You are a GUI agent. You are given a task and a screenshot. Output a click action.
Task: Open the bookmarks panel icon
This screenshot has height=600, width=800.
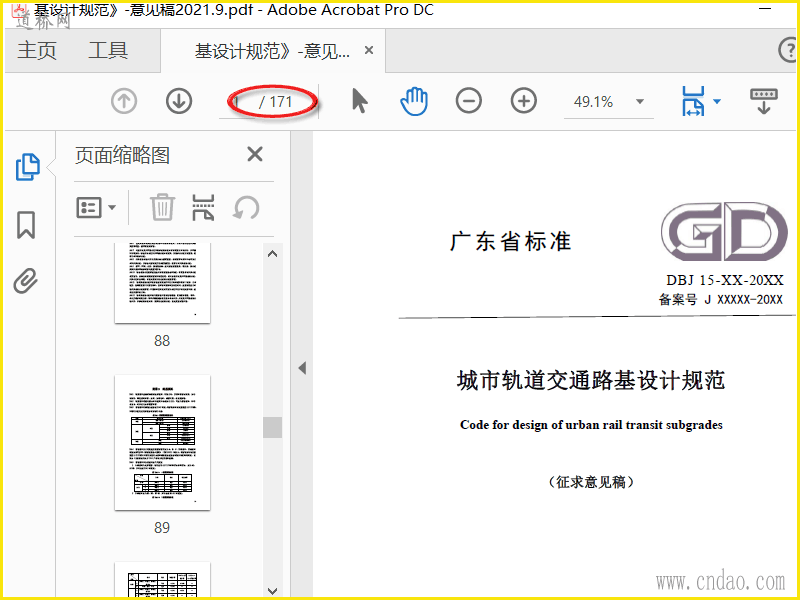[x=26, y=225]
